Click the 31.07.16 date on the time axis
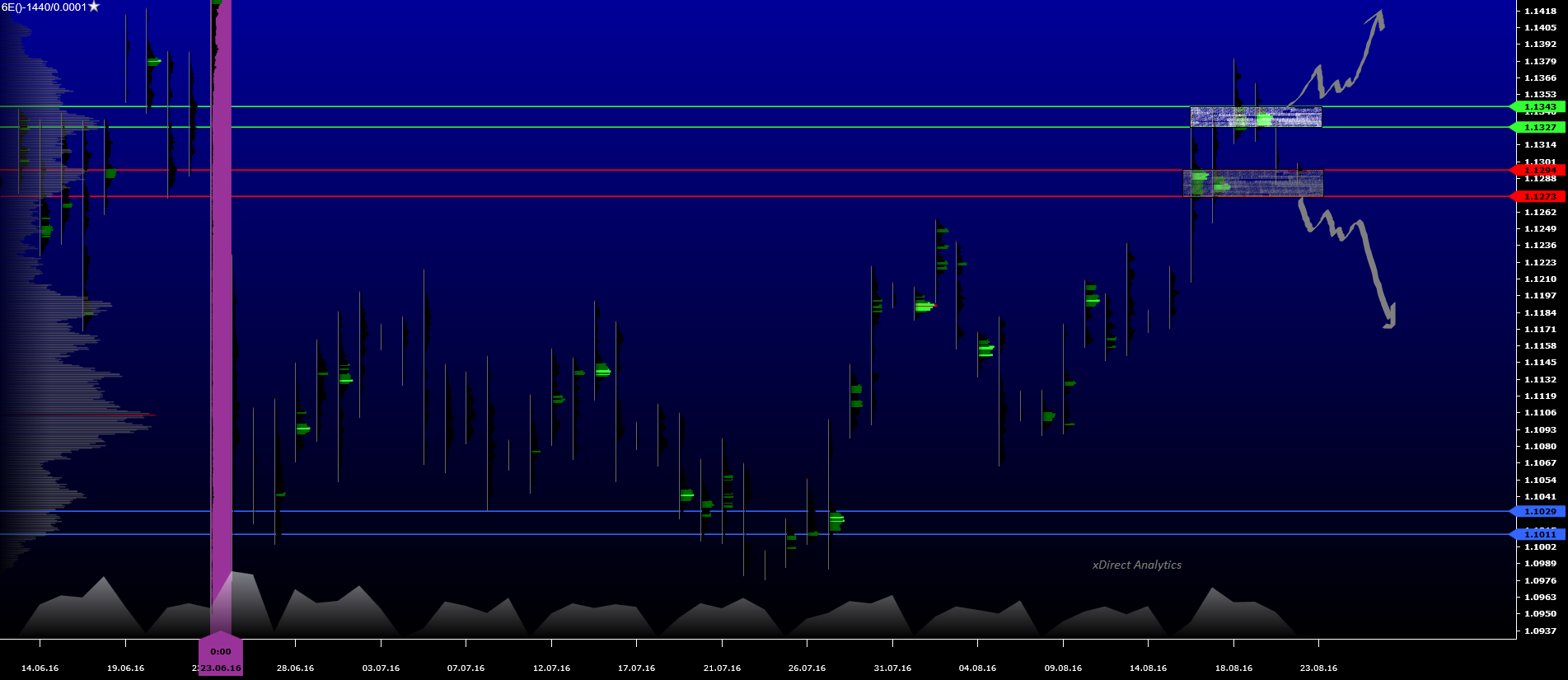1568x680 pixels. [892, 668]
